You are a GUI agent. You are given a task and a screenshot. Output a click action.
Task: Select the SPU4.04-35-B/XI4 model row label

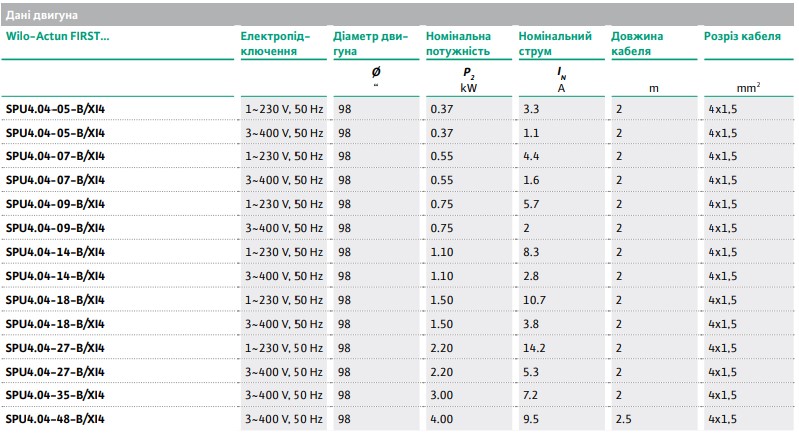pos(55,395)
